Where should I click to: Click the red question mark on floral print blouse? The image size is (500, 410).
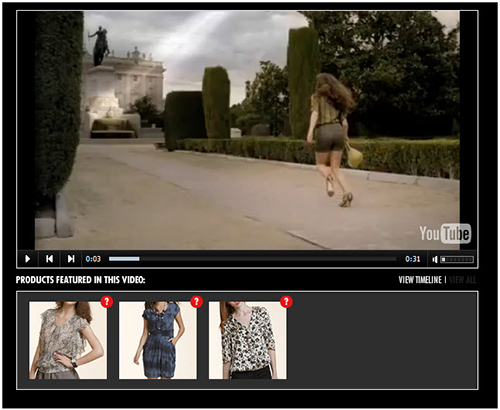(286, 302)
